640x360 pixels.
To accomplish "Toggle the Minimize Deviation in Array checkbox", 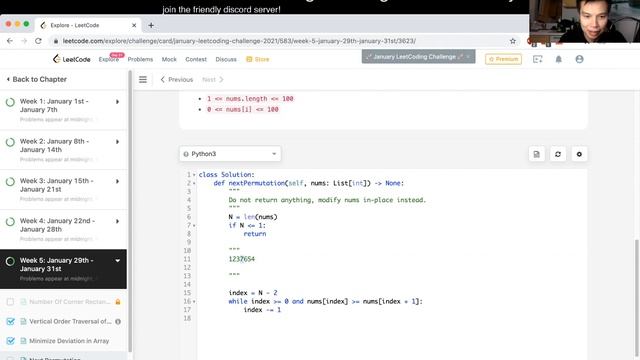I will point(10,341).
